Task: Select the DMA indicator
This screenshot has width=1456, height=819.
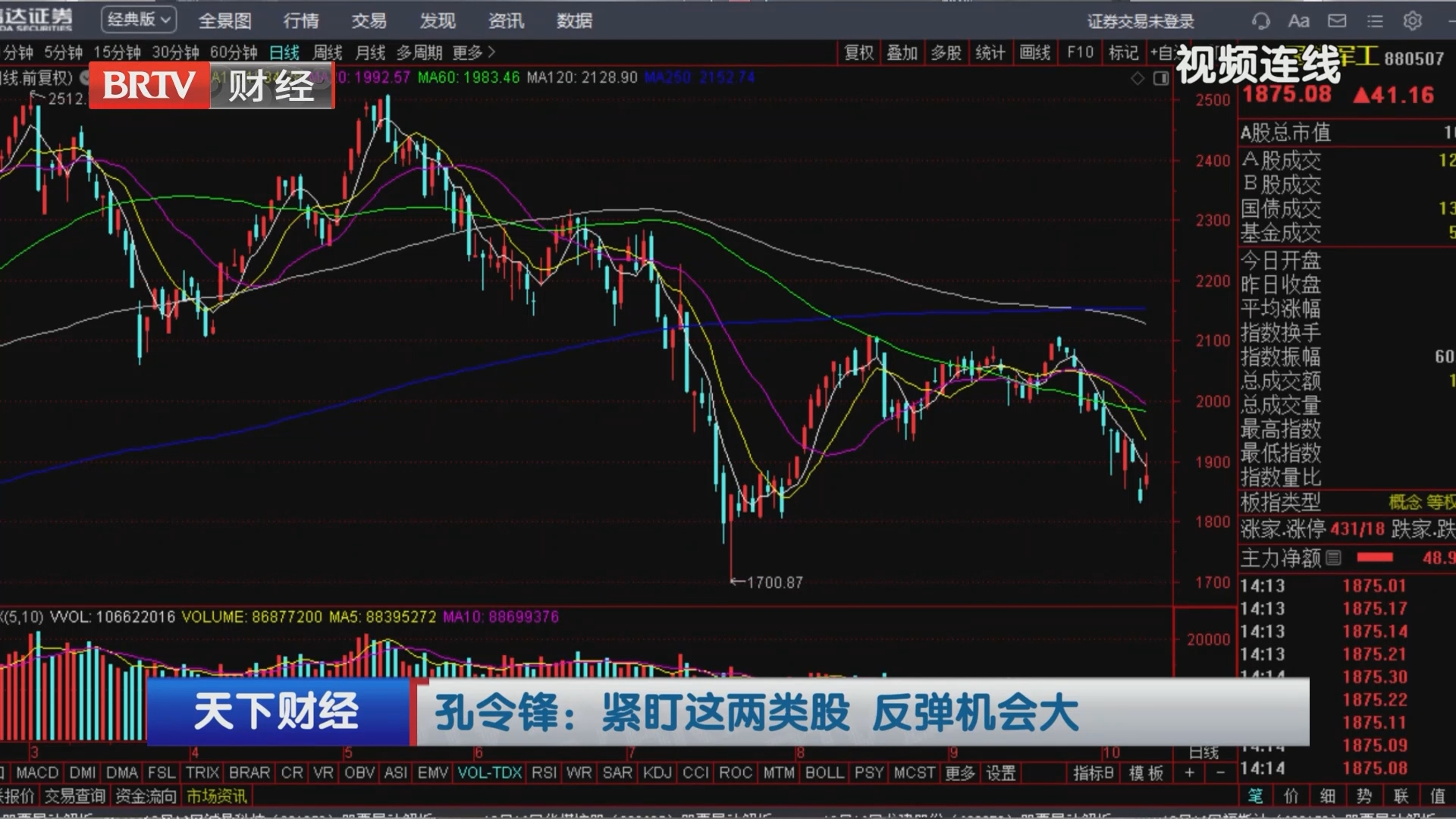Action: [122, 773]
